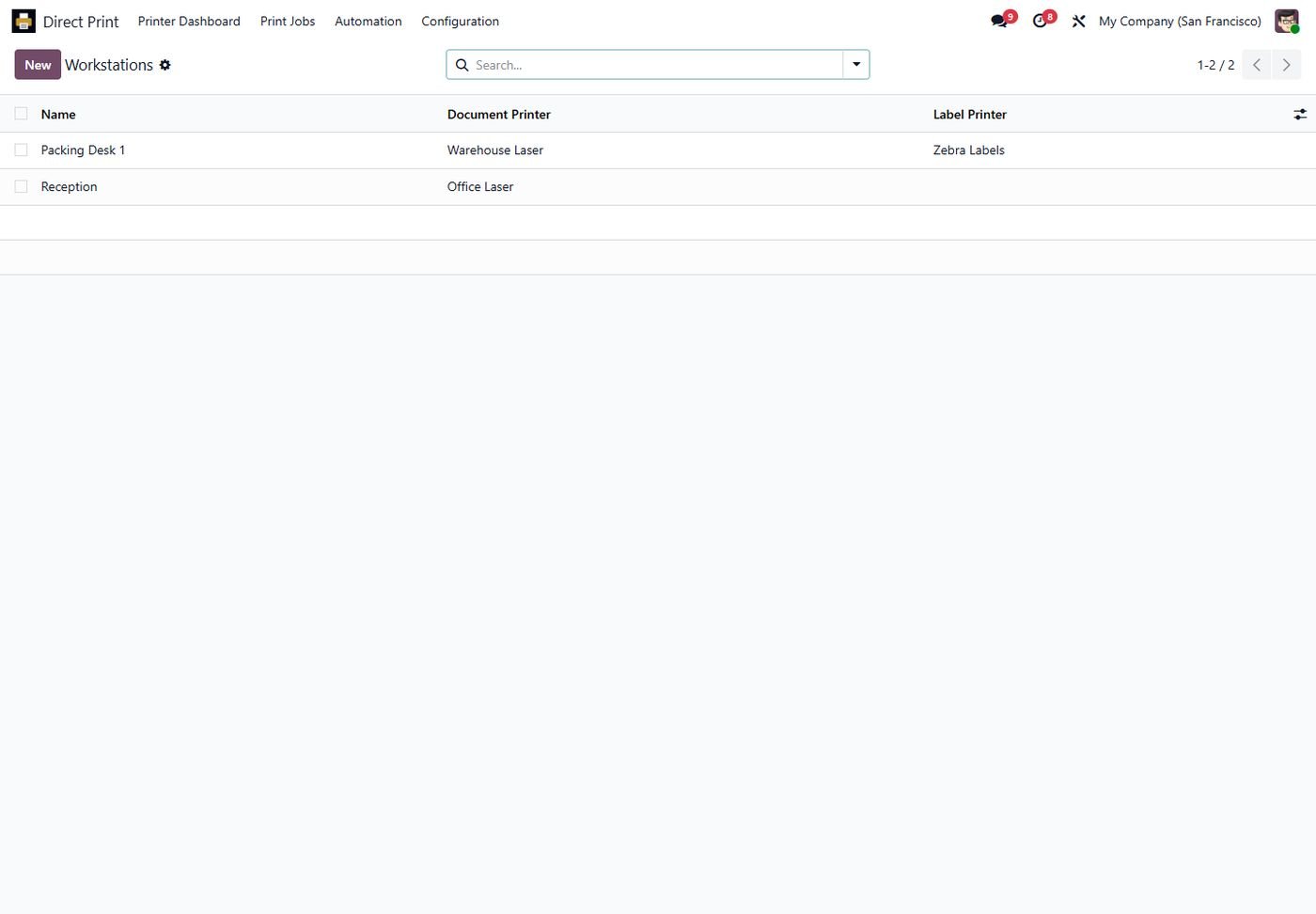
Task: Open the company switcher My Company (San Francisco)
Action: click(1180, 21)
